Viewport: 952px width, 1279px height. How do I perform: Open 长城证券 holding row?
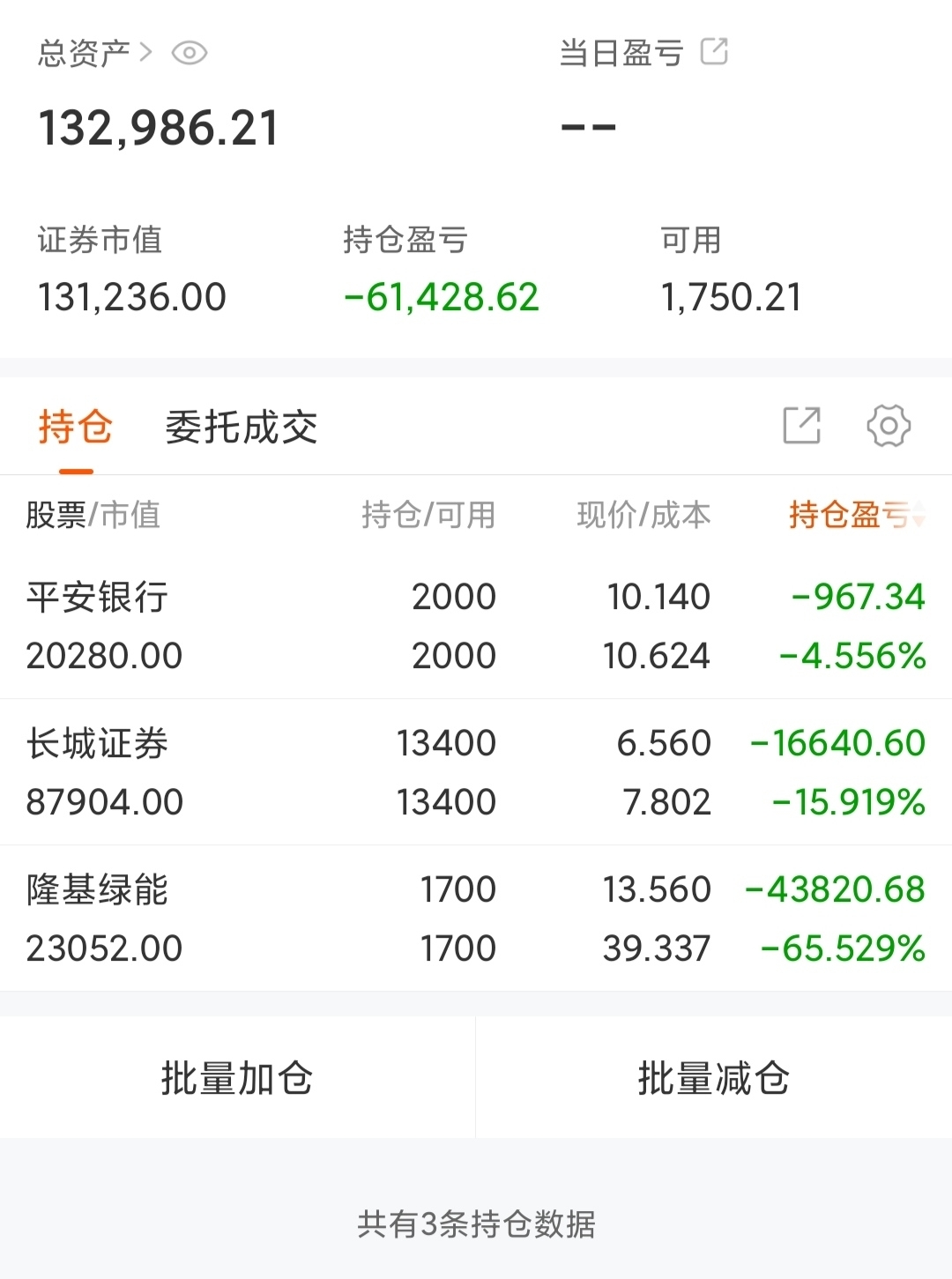[476, 772]
